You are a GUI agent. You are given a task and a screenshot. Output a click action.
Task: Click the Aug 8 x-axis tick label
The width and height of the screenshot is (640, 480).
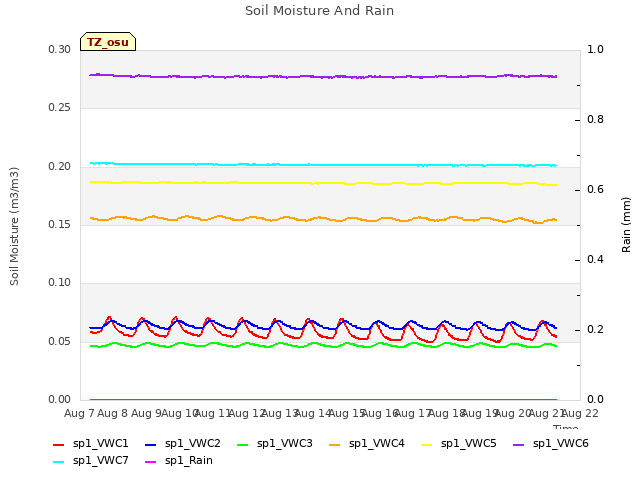tap(113, 413)
